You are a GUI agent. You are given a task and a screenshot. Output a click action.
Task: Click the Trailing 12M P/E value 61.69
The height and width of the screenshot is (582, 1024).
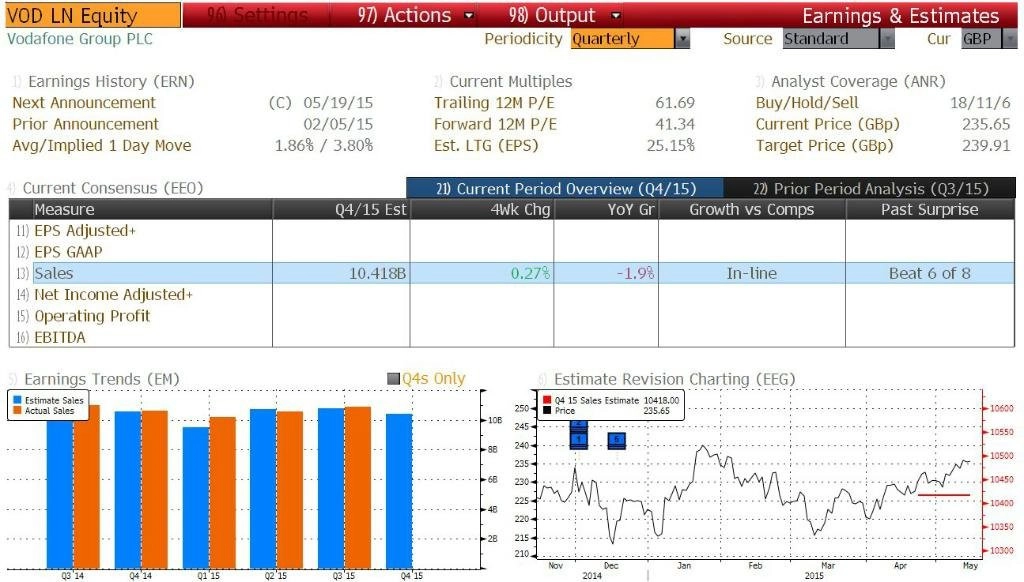pos(675,103)
